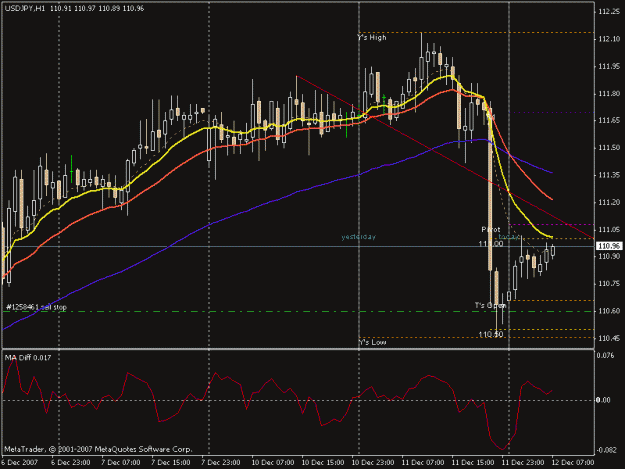
Task: Click the 111.80 price axis value
Action: pos(609,94)
